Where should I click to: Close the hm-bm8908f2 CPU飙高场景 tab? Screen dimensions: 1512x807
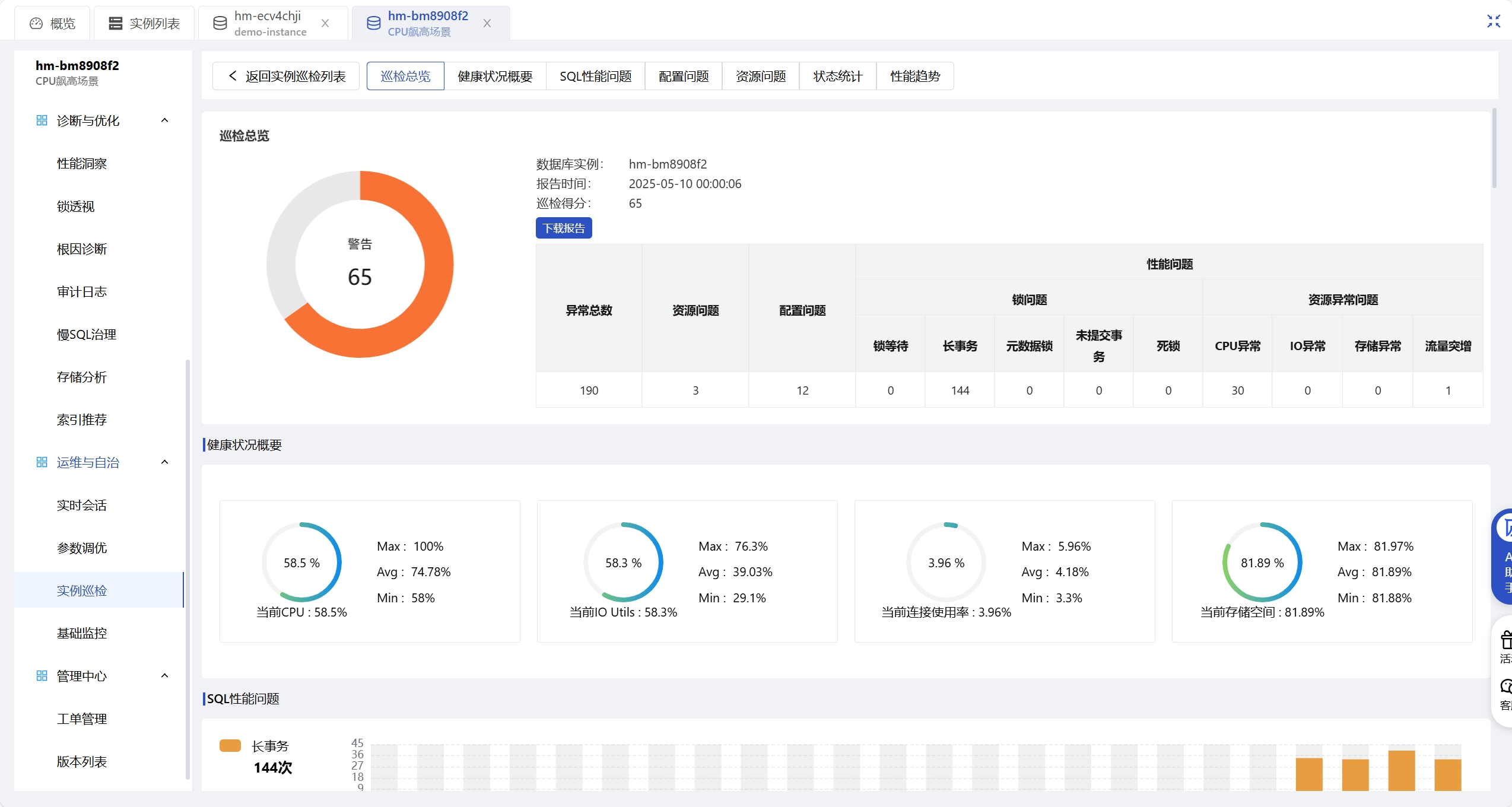coord(487,23)
